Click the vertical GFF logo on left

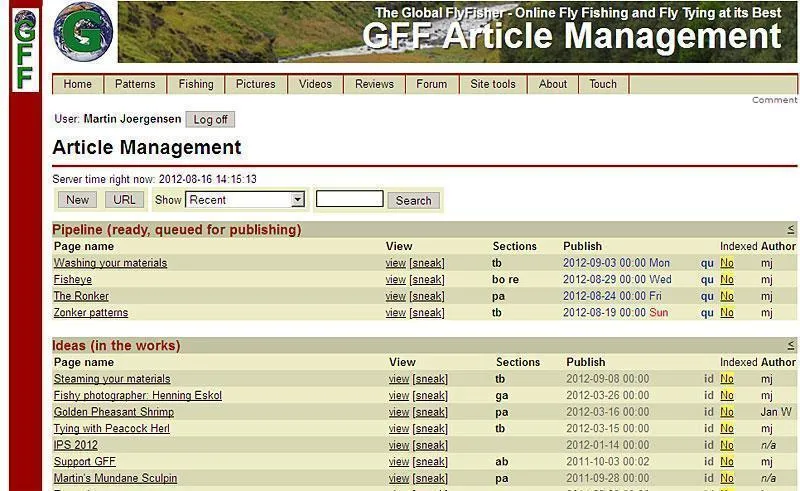[x=25, y=48]
